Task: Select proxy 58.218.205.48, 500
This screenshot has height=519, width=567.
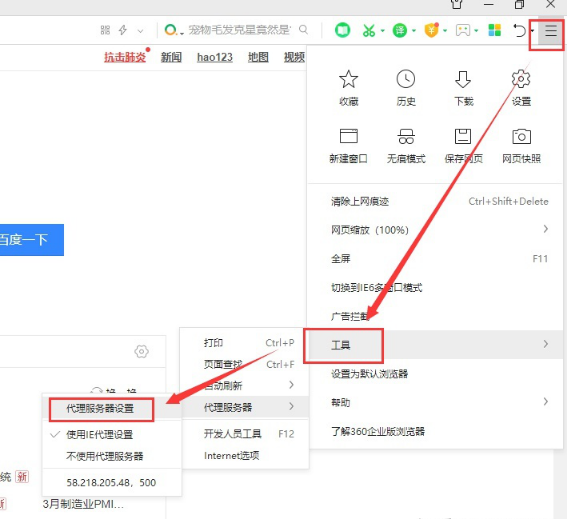Action: click(x=112, y=482)
